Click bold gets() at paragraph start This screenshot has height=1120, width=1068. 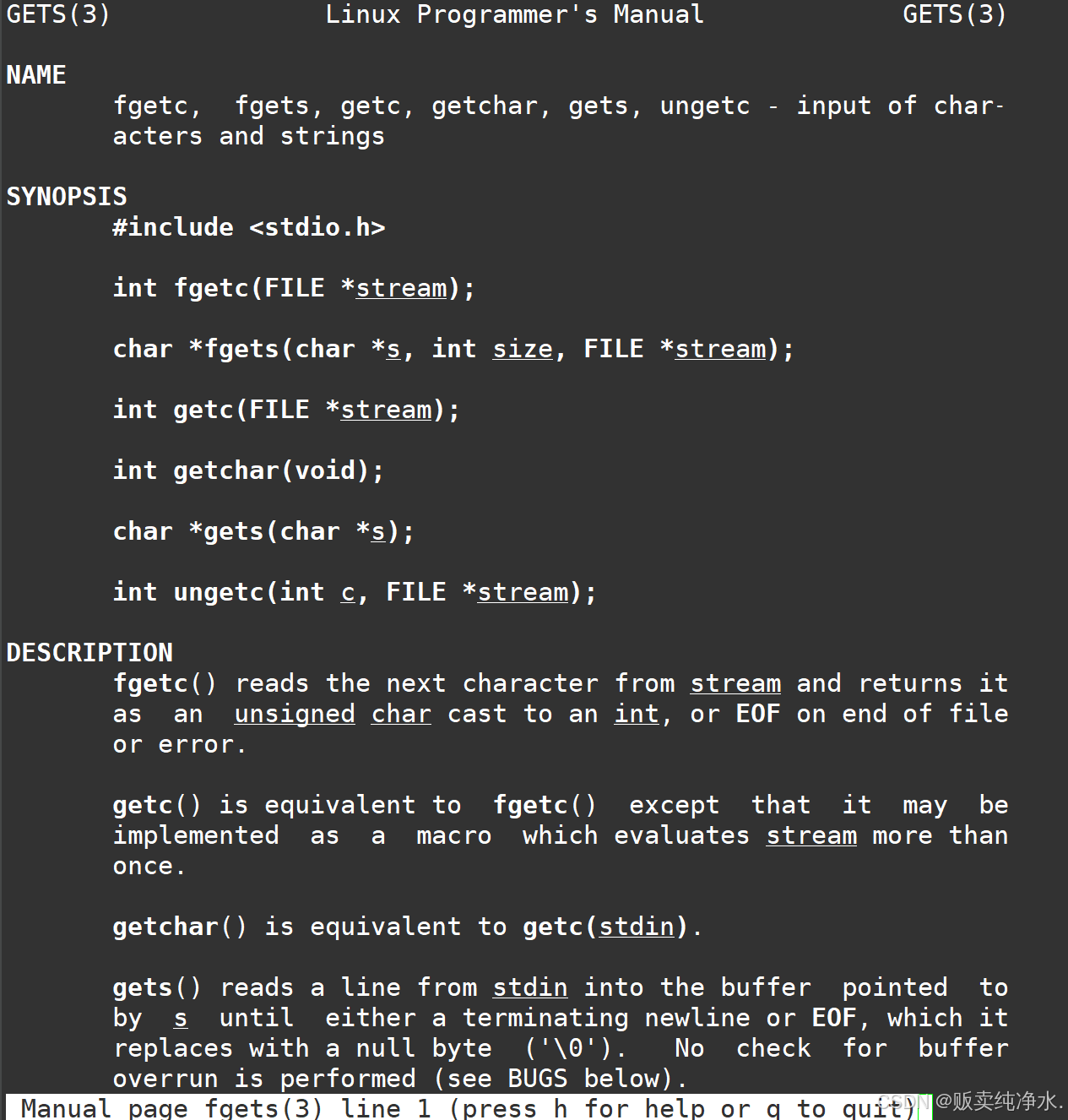pyautogui.click(x=158, y=987)
